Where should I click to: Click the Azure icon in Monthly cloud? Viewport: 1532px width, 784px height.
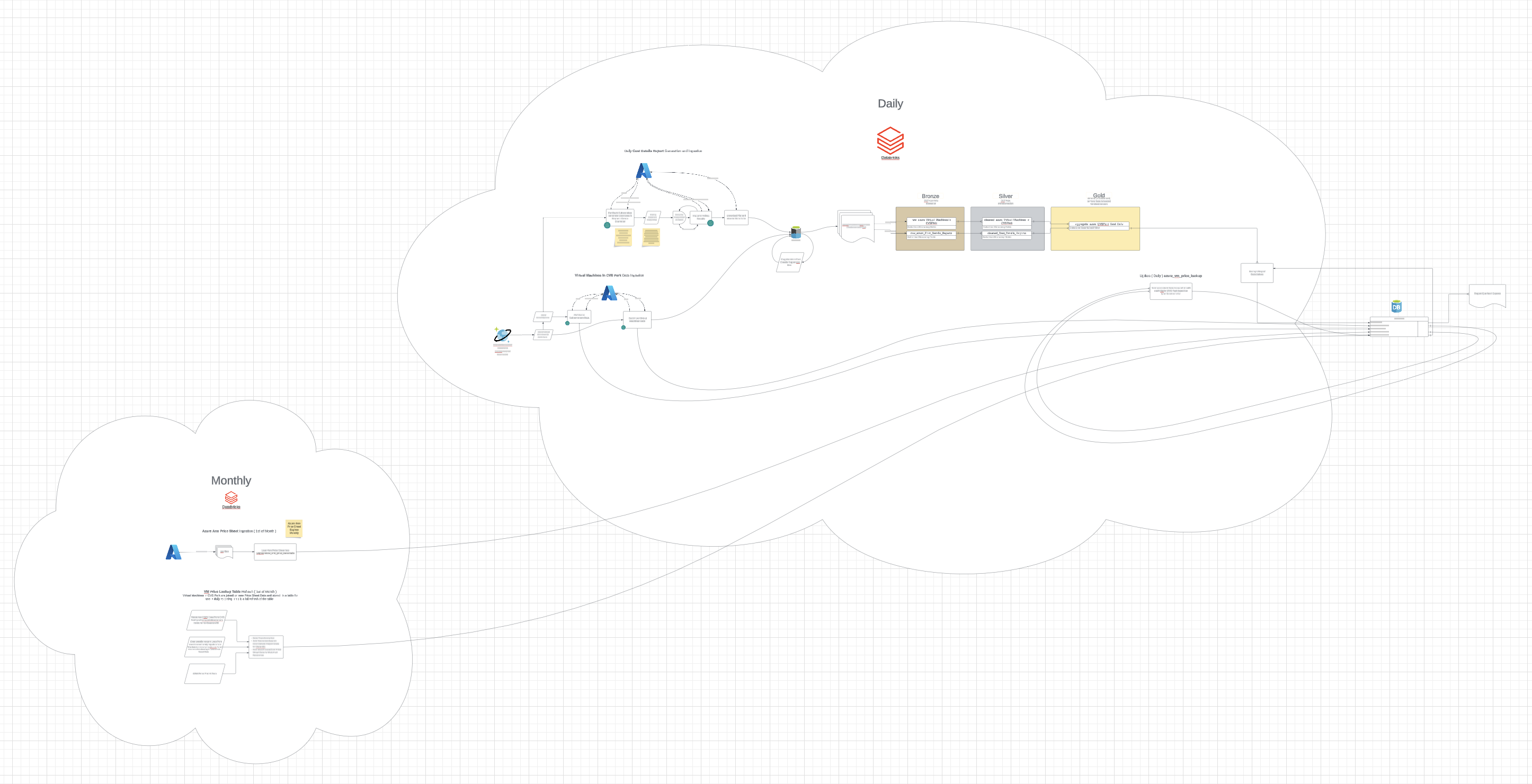173,552
